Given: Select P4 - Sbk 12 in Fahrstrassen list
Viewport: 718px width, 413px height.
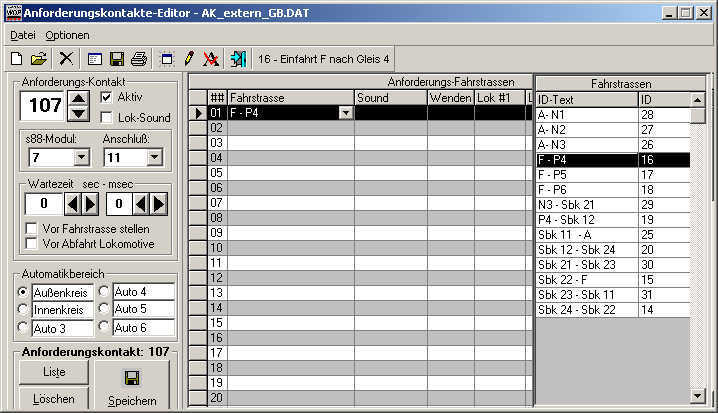Looking at the screenshot, I should [613, 219].
